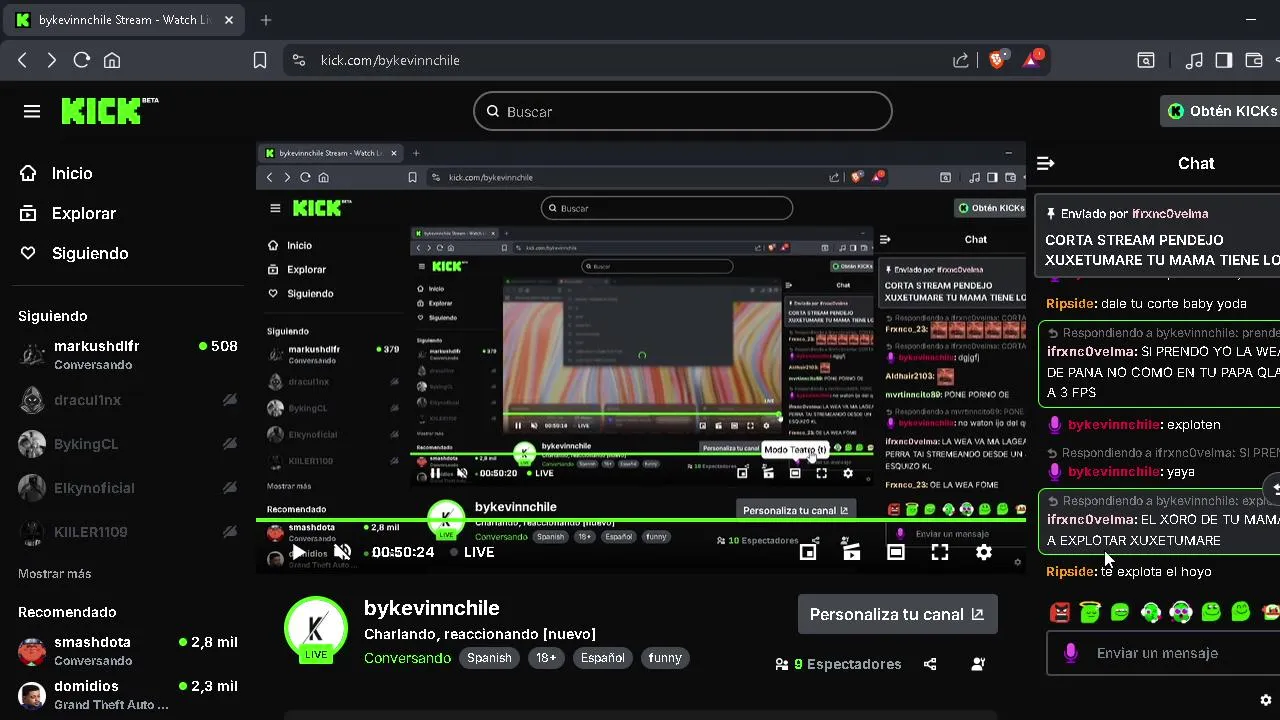Viewport: 1280px width, 720px height.
Task: Open Brave Shields lion icon
Action: point(996,60)
